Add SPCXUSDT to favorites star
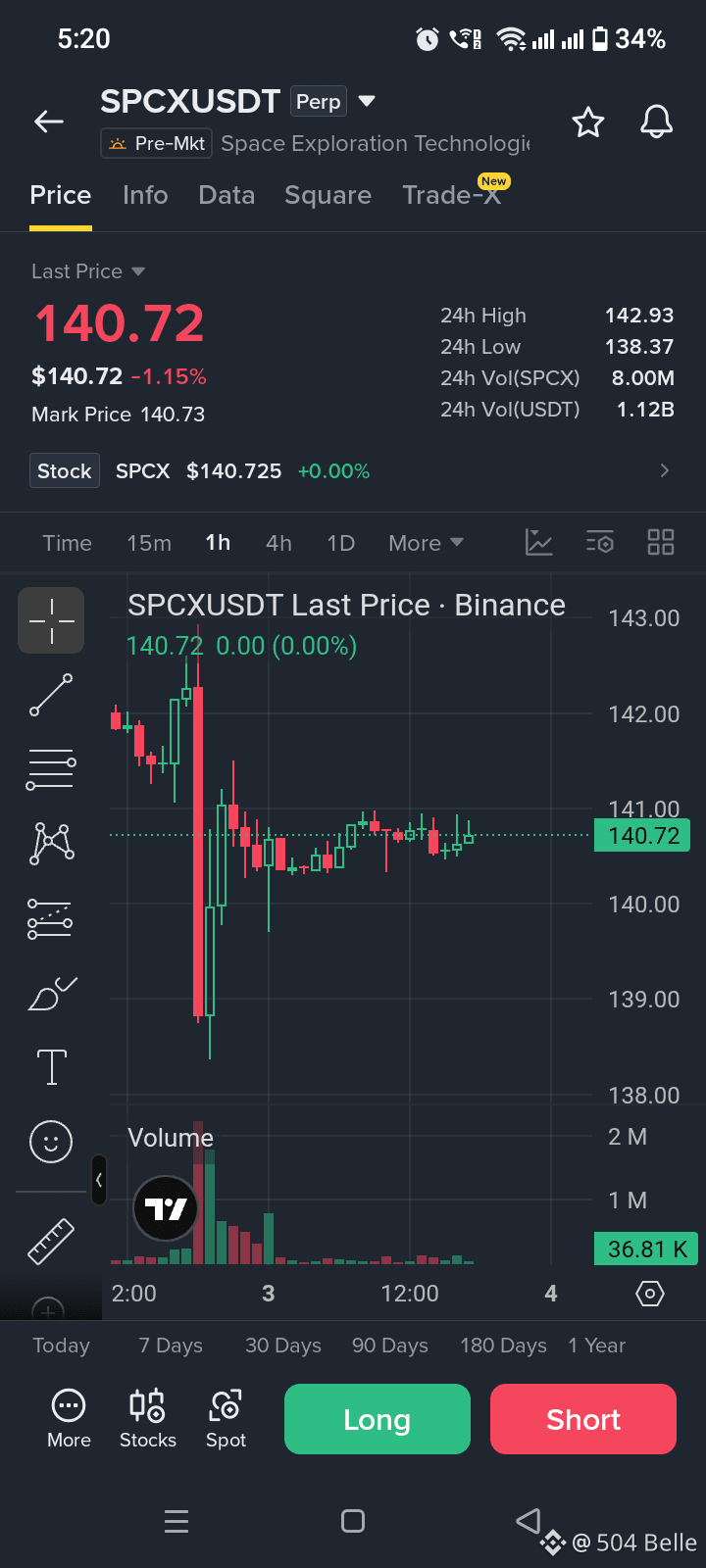 pos(588,122)
